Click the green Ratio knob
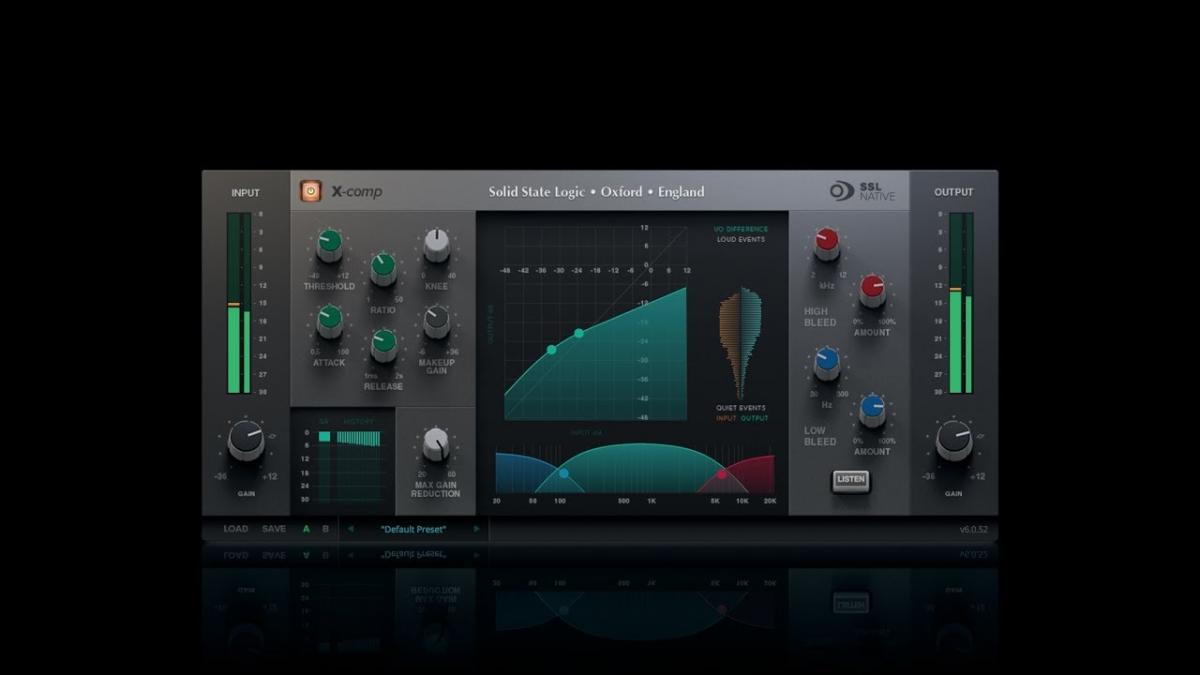 click(383, 269)
